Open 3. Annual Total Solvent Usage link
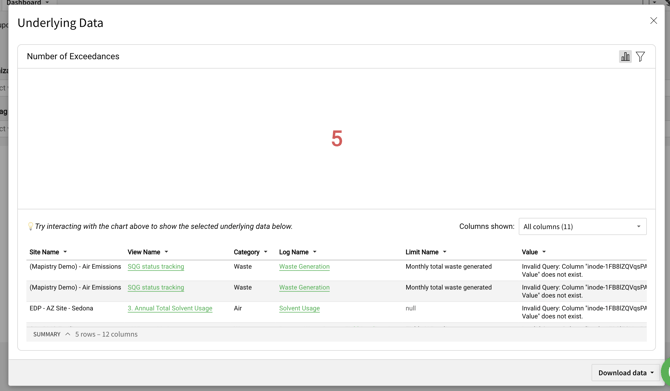 (x=170, y=309)
